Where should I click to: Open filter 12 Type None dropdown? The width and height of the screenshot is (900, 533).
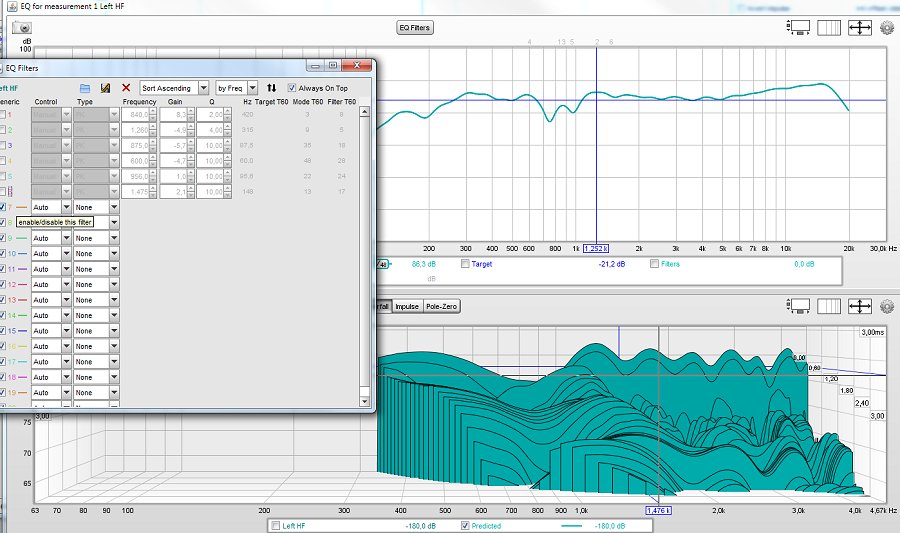[x=96, y=285]
